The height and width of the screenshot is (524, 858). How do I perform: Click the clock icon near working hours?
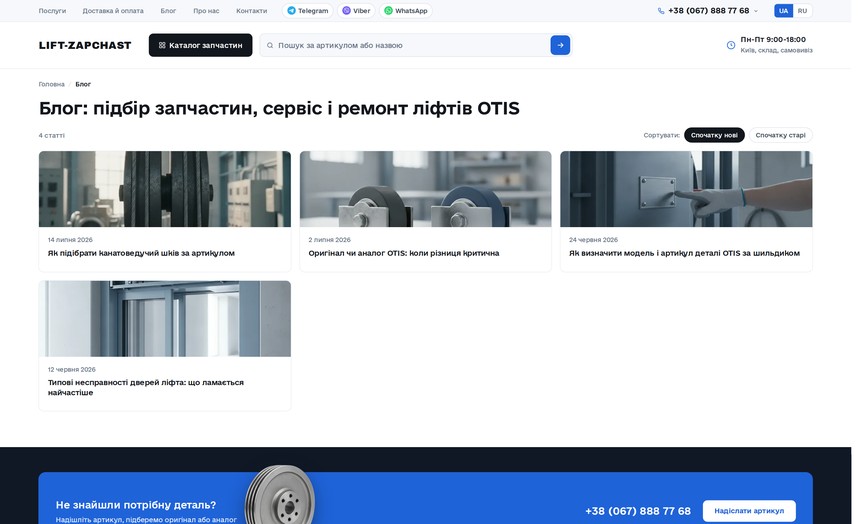[731, 45]
